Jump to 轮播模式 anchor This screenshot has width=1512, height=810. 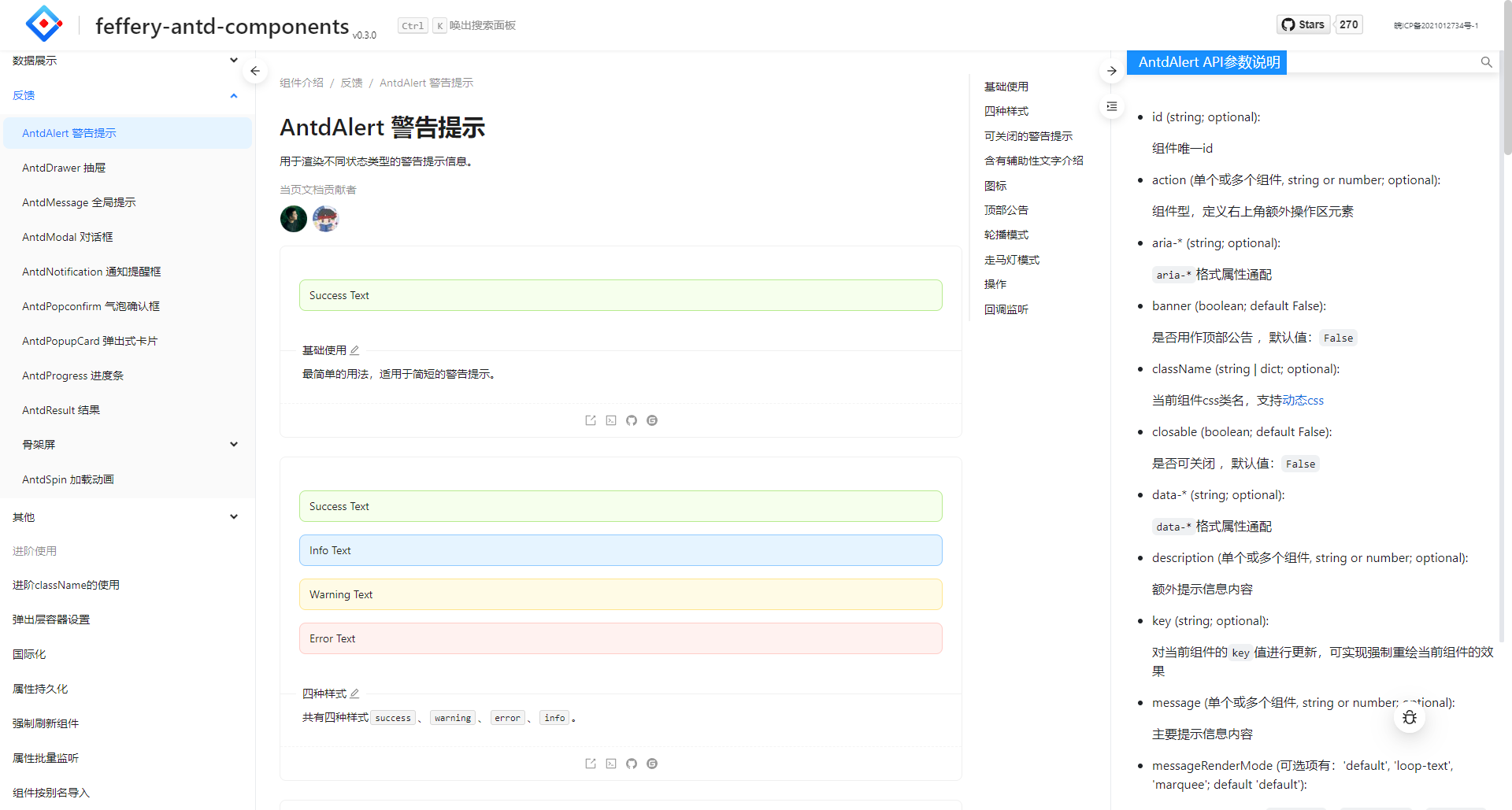tap(1006, 235)
